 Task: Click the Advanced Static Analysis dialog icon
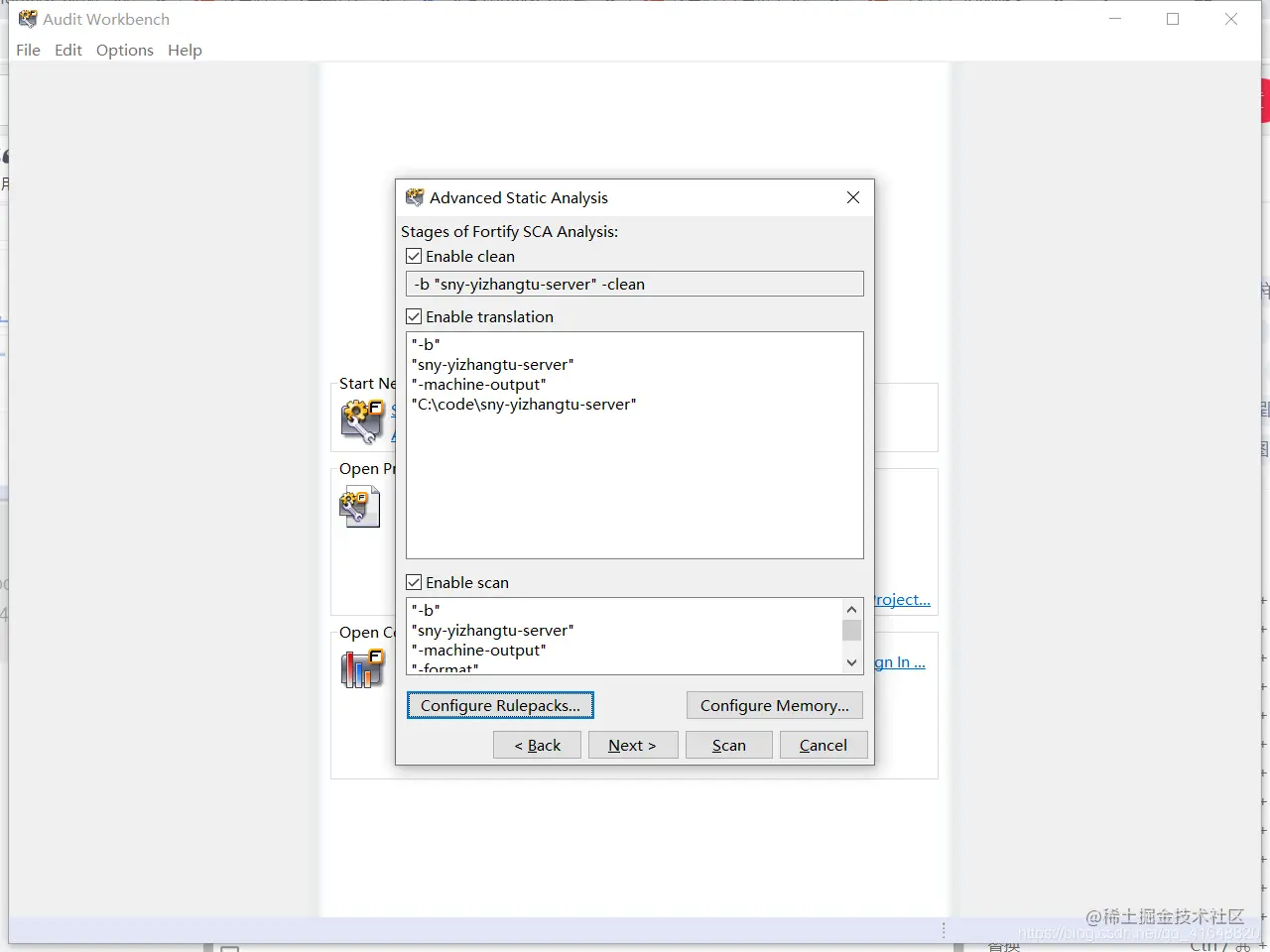[x=415, y=197]
